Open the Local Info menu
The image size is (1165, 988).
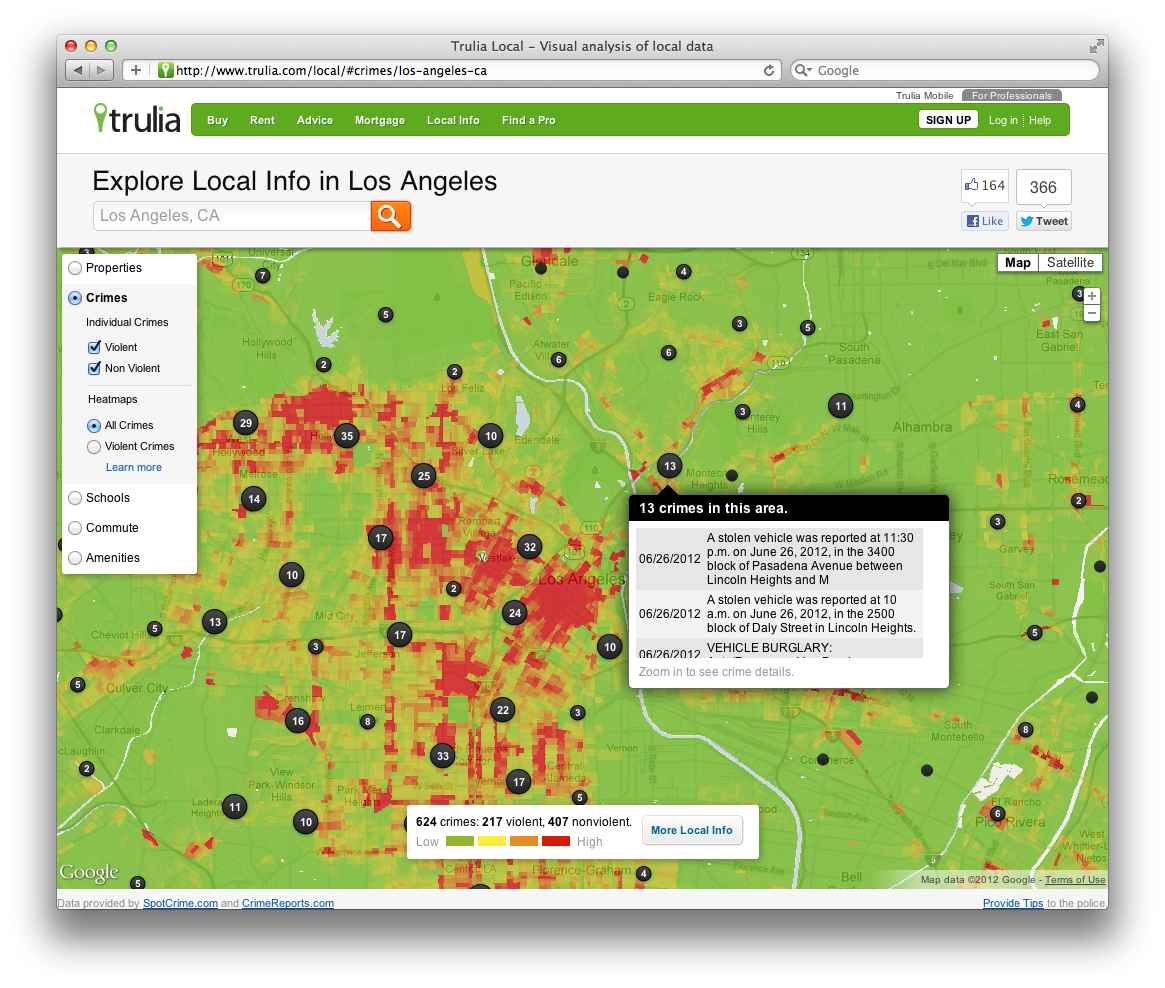[x=453, y=120]
